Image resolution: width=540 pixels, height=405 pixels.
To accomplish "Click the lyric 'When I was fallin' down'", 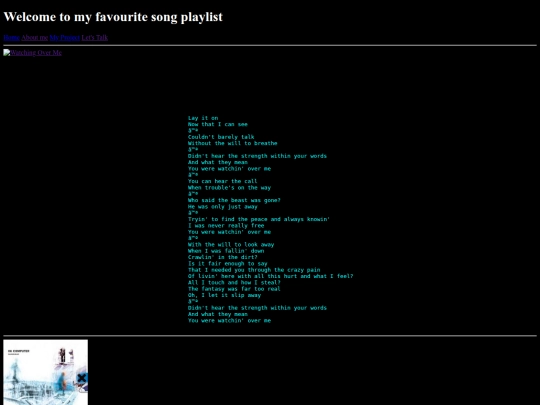I will click(226, 251).
